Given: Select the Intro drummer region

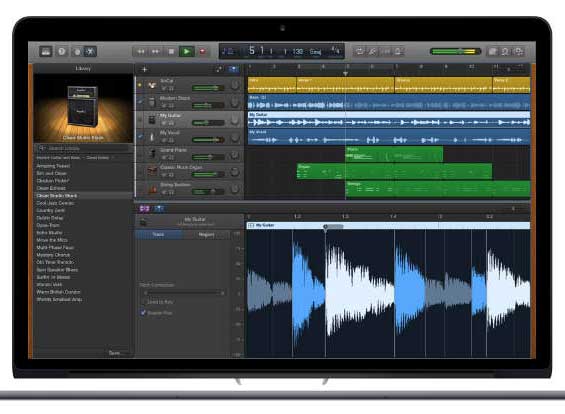Looking at the screenshot, I should pyautogui.click(x=272, y=85).
